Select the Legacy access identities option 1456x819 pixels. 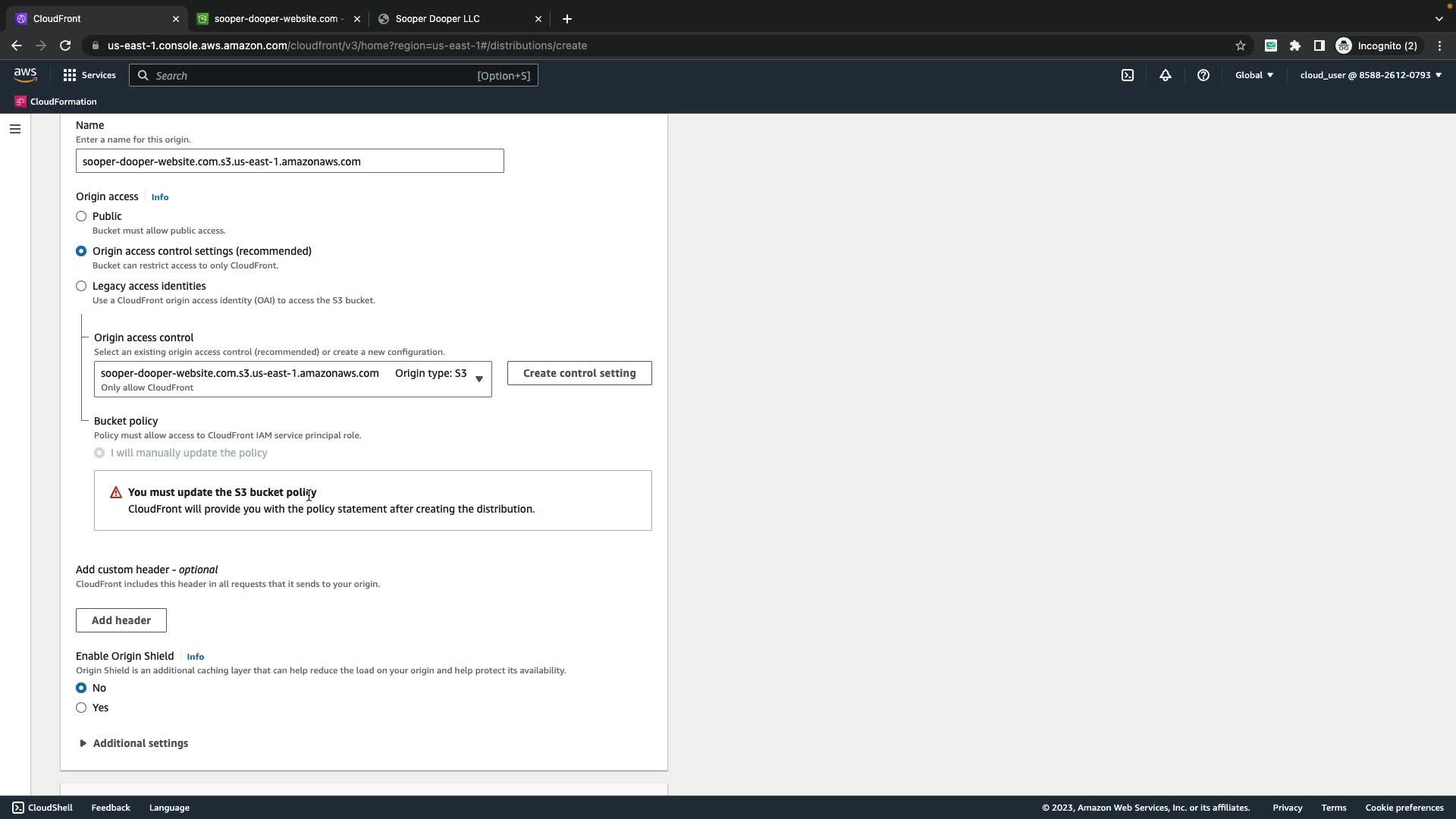[x=81, y=286]
